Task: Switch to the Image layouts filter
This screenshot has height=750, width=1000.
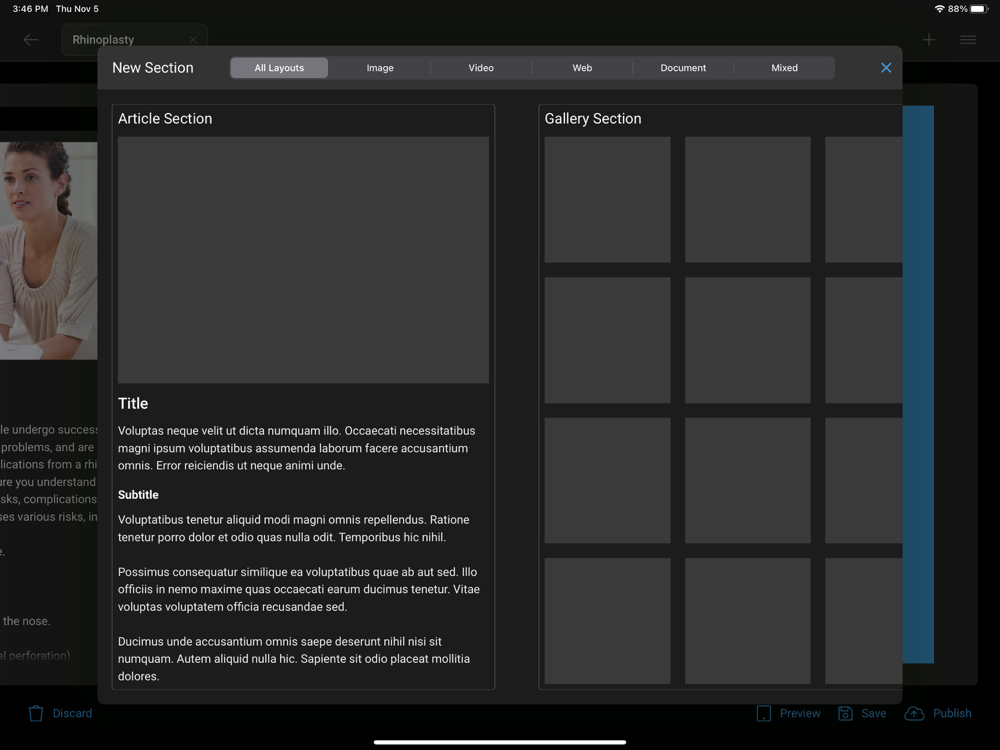Action: click(380, 68)
